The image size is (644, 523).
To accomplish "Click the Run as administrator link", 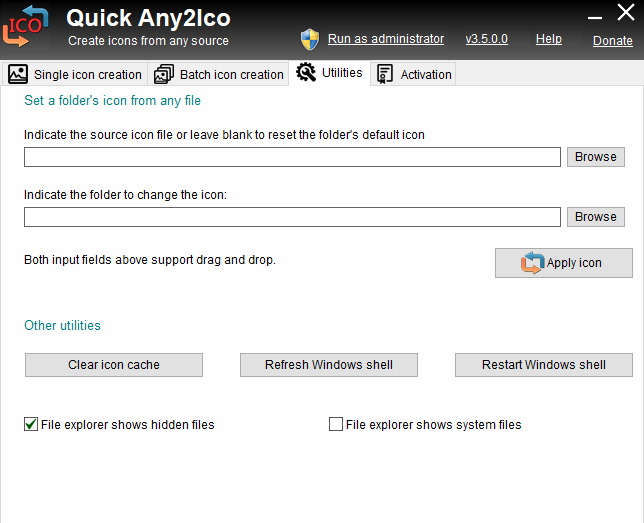I will pyautogui.click(x=386, y=39).
